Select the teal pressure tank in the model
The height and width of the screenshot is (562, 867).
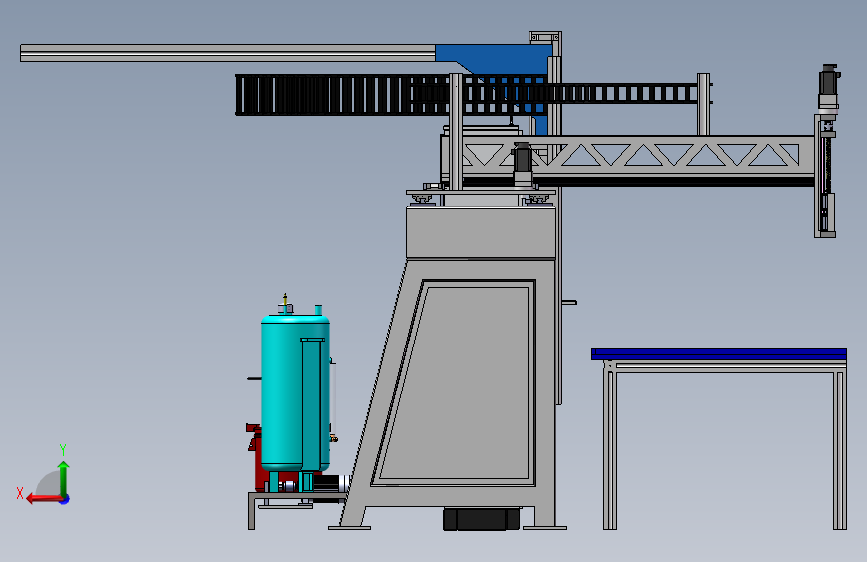[x=295, y=393]
